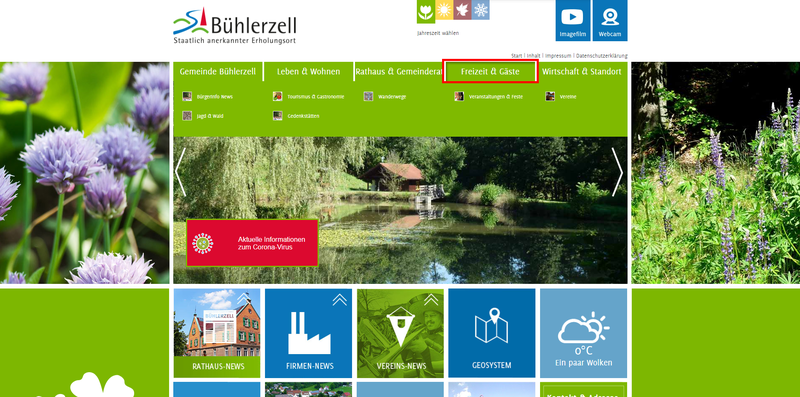Expand the Rathaus-News tile chevron

(x=243, y=299)
